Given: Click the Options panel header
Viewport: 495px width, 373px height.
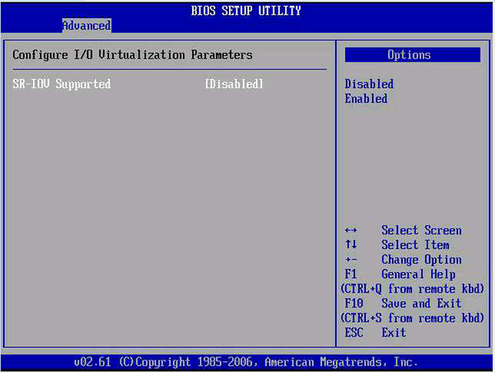Looking at the screenshot, I should click(x=413, y=55).
